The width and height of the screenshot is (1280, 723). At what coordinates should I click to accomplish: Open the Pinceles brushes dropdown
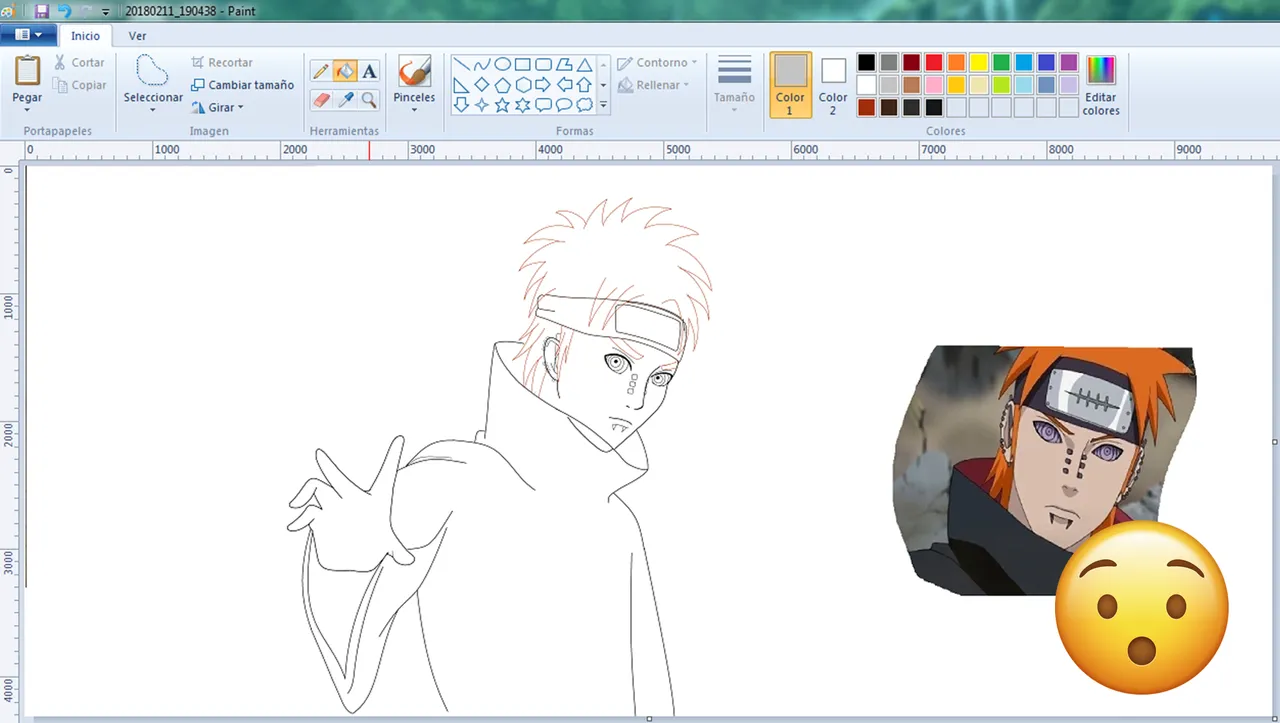(x=414, y=110)
